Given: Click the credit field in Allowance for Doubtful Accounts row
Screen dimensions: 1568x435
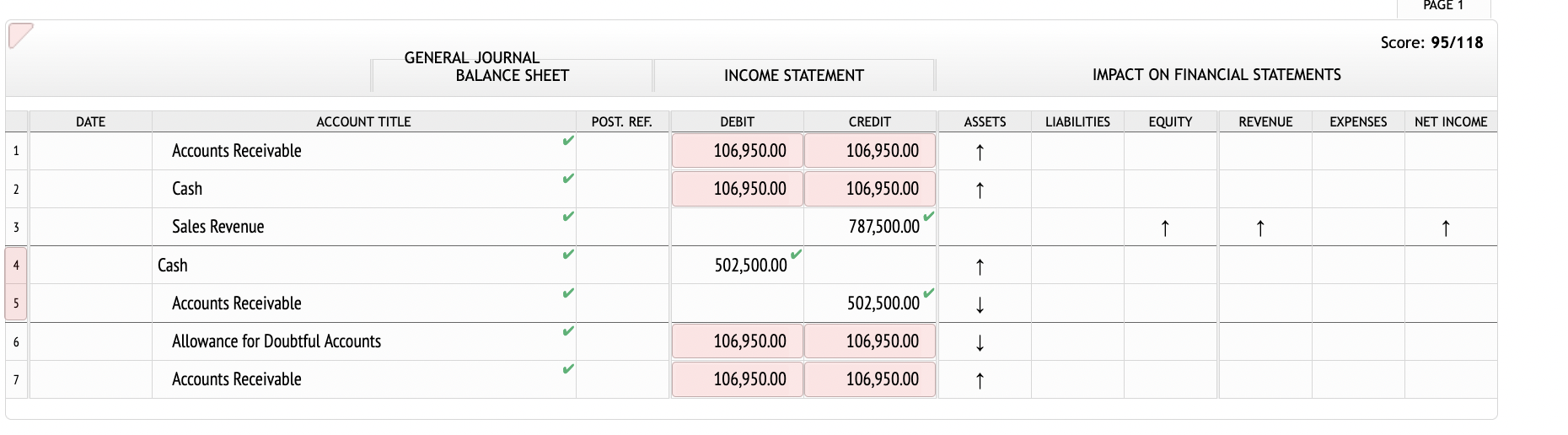Looking at the screenshot, I should [870, 341].
